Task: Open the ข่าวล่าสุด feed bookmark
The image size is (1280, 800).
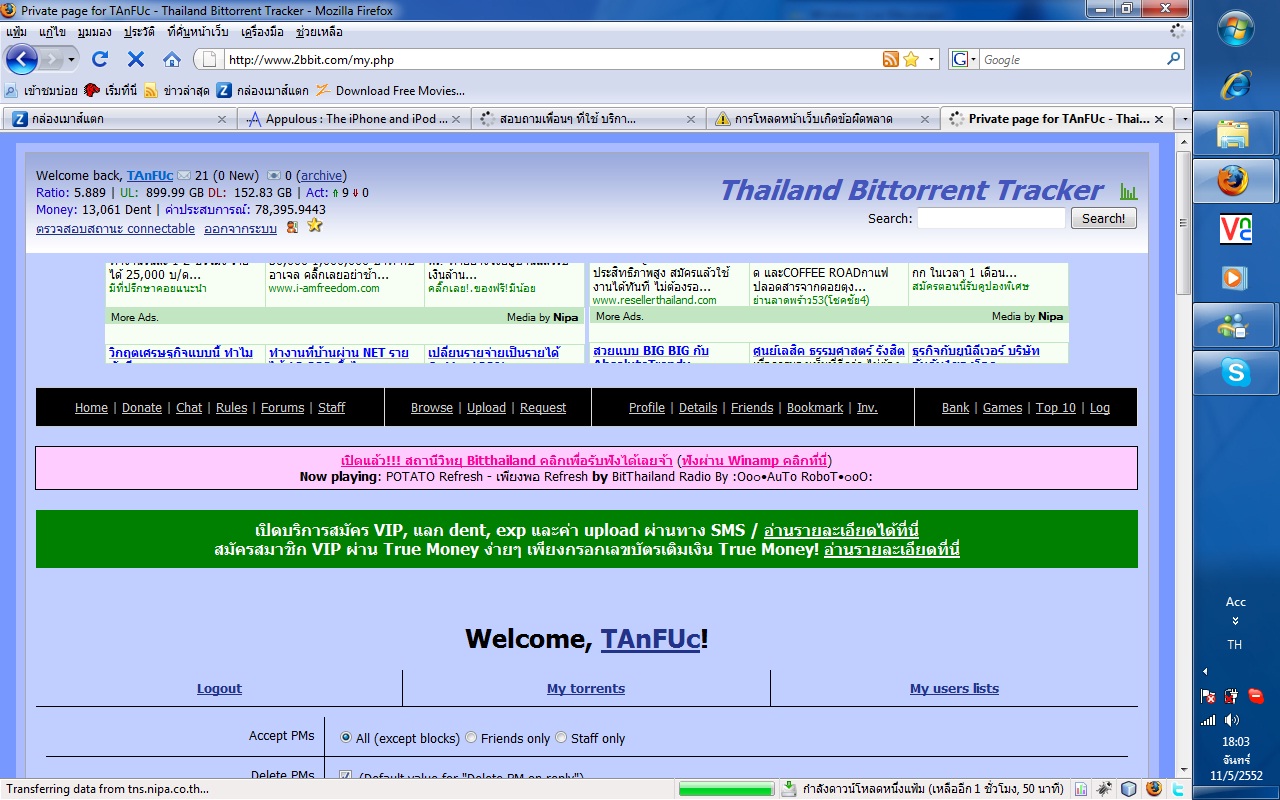Action: 176,90
